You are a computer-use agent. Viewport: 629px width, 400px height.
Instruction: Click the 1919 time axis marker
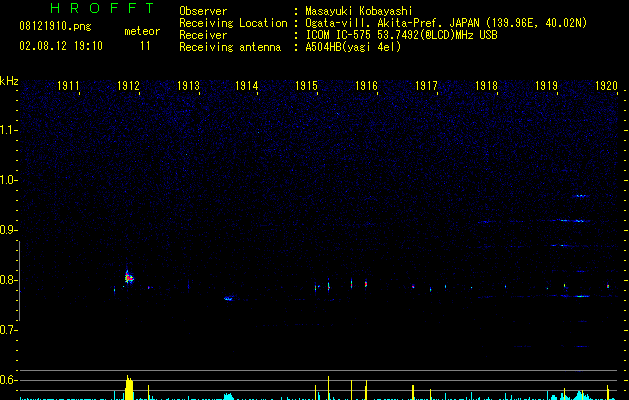tap(546, 85)
